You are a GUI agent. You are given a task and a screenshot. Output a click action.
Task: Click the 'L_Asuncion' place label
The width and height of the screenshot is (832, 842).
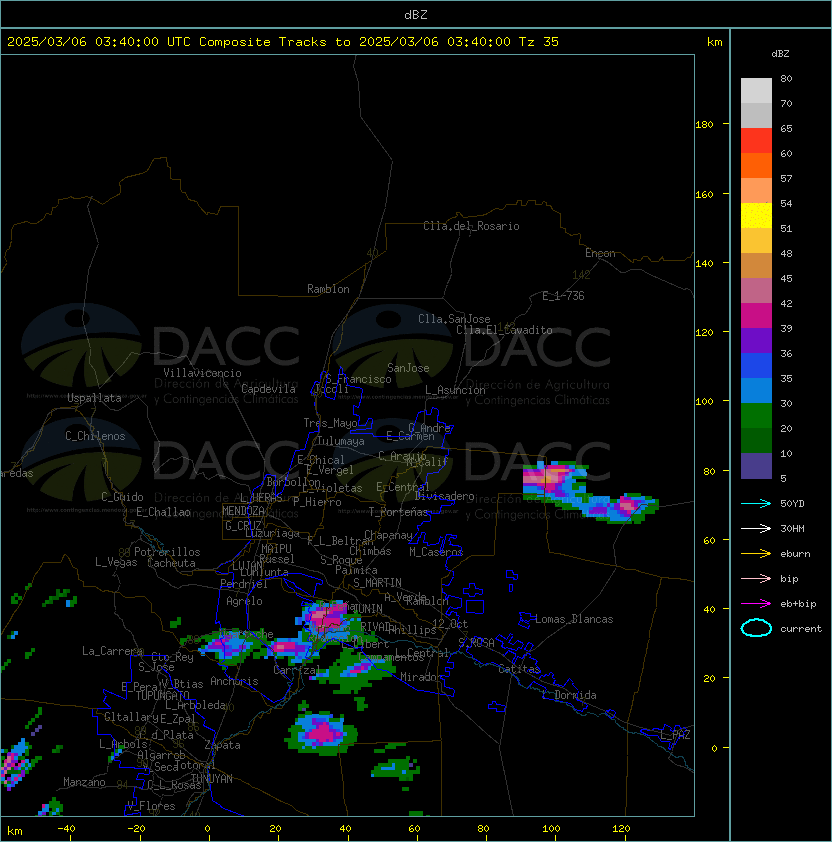point(455,390)
